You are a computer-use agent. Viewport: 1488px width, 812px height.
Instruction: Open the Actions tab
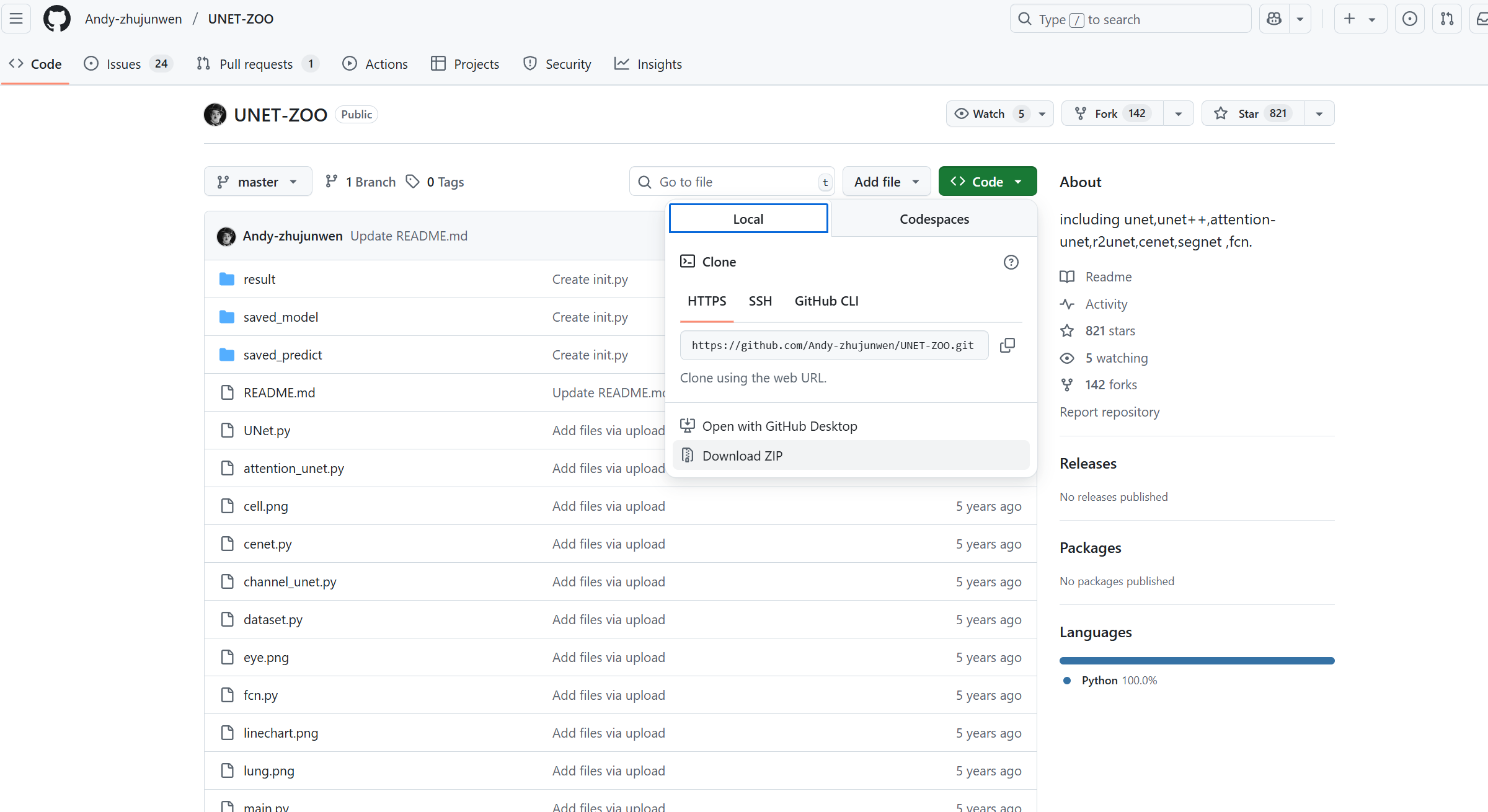(375, 64)
